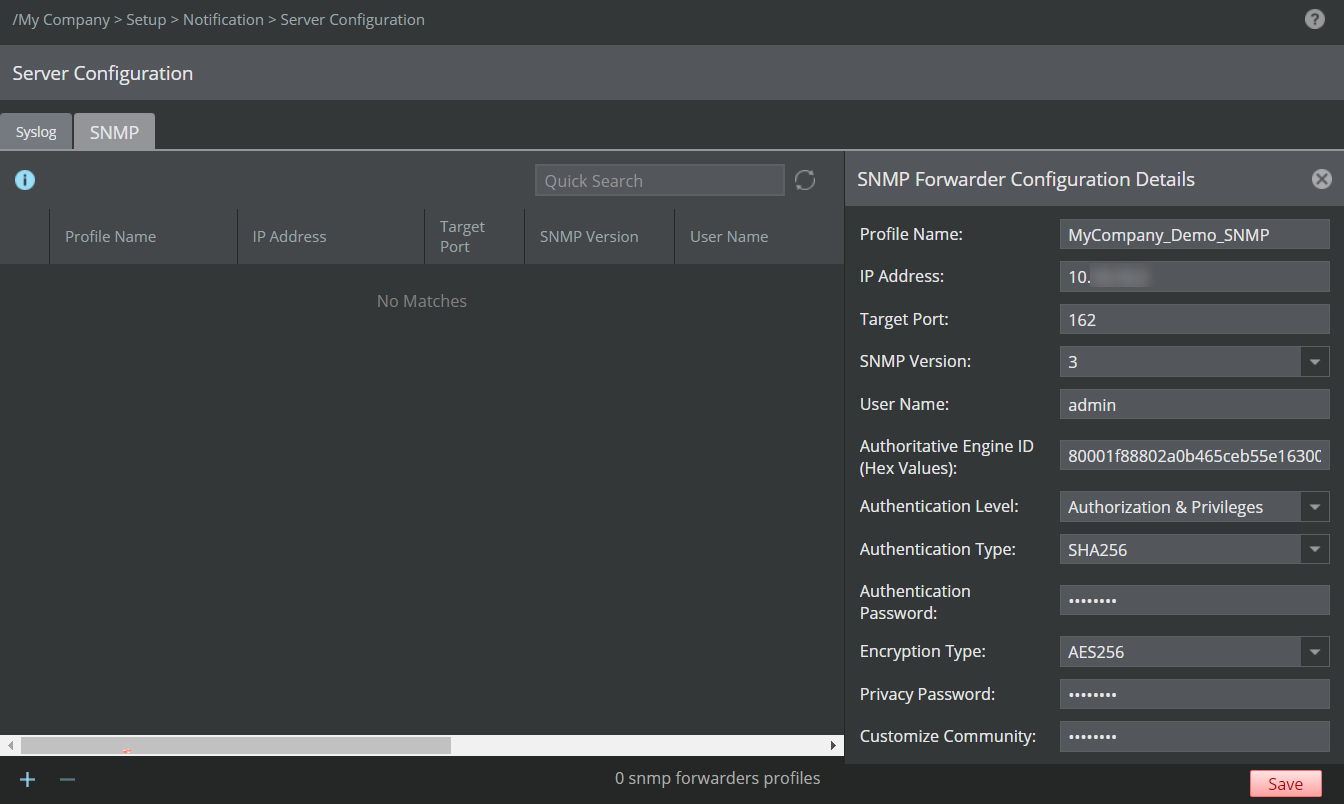Edit the Authoritative Engine ID field
The width and height of the screenshot is (1344, 804).
pyautogui.click(x=1195, y=455)
